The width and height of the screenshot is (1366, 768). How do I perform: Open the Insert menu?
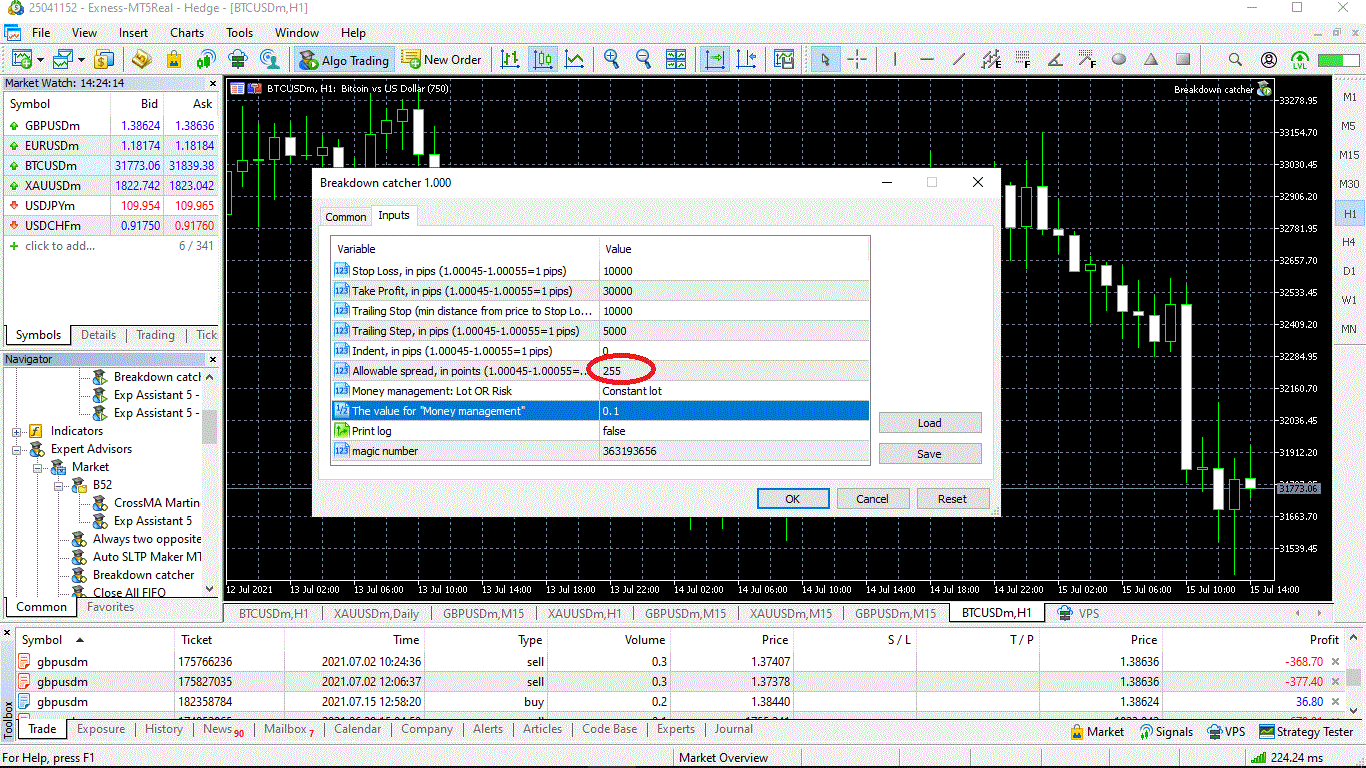(x=133, y=33)
